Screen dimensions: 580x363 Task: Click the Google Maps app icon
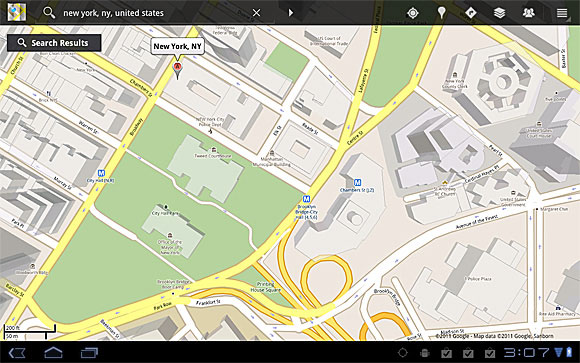point(17,13)
